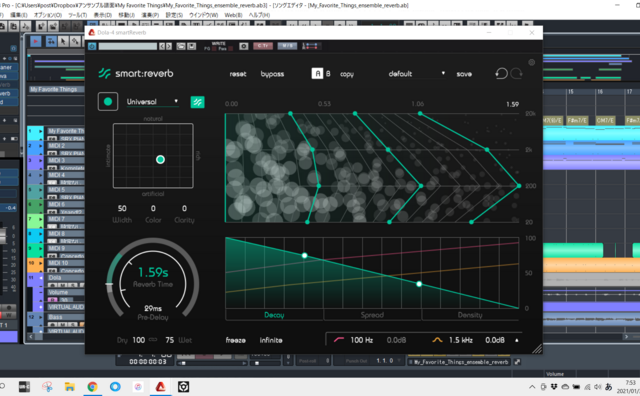640x396 pixels.
Task: Select state B in smart:reverb
Action: click(328, 73)
